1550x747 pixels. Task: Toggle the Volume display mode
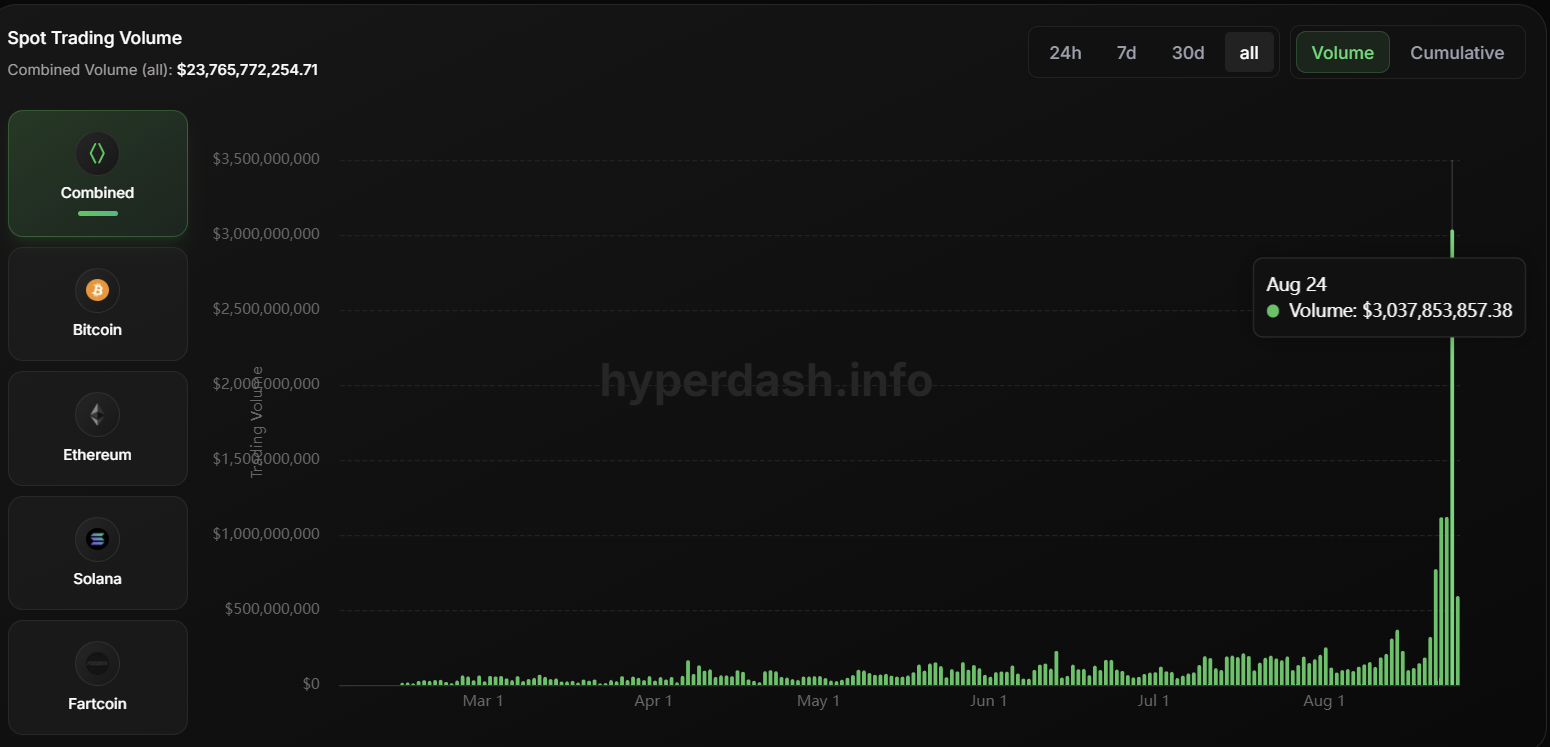click(1342, 52)
